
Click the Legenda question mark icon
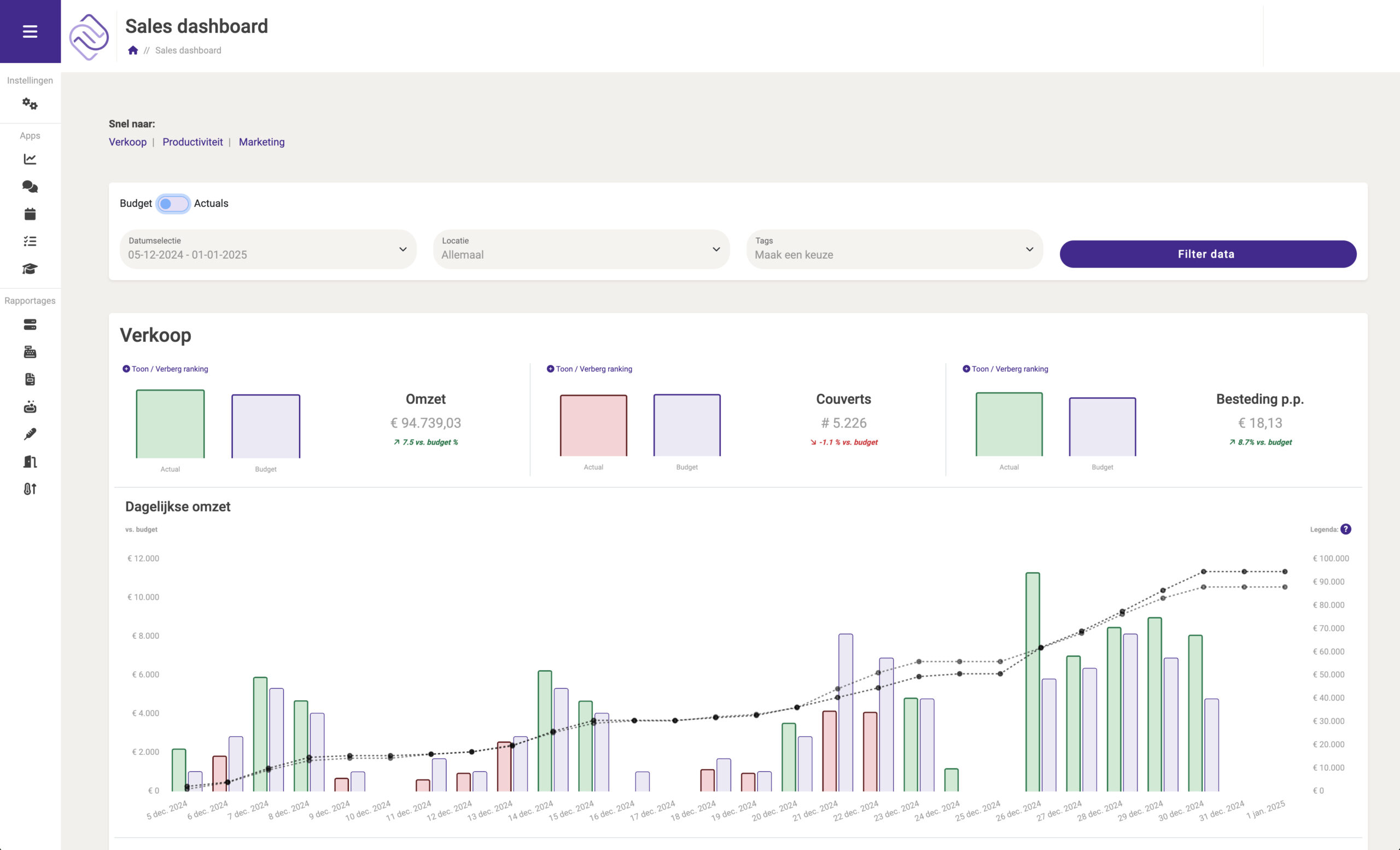(x=1345, y=529)
